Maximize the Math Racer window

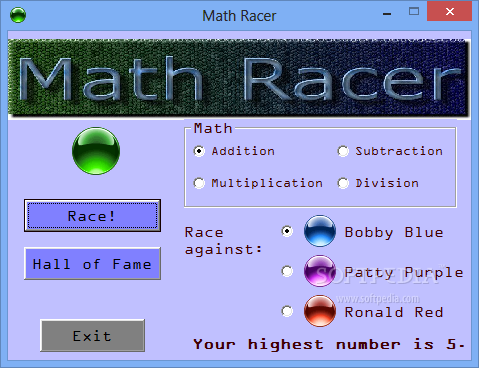click(x=414, y=12)
